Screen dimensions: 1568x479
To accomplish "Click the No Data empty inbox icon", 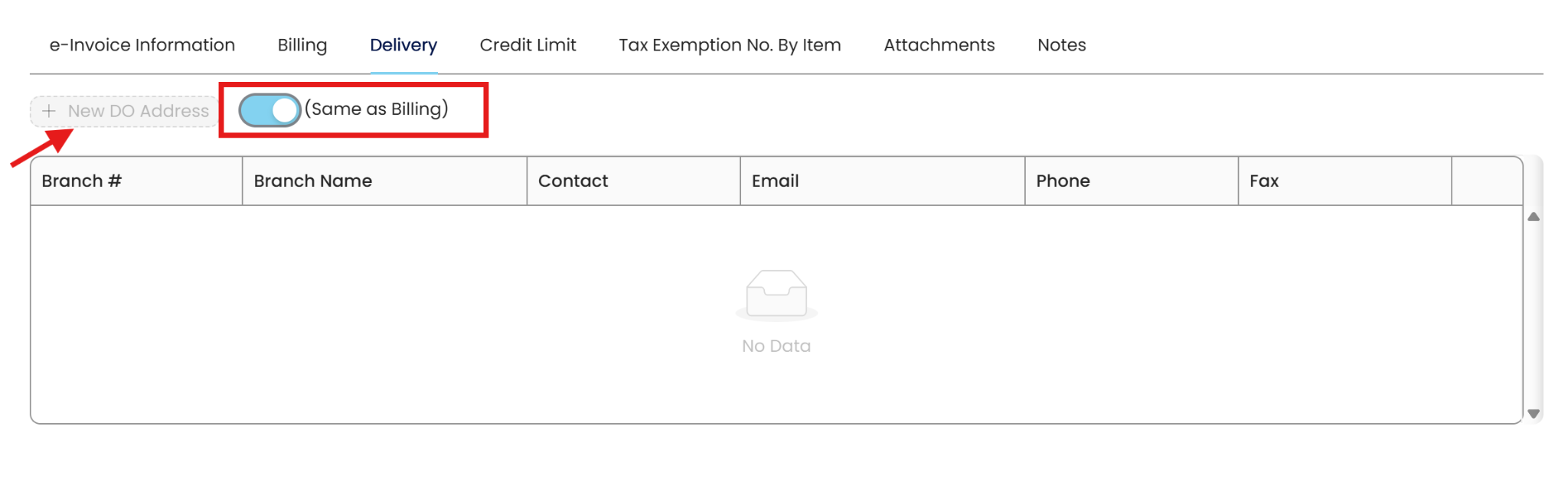I will [776, 294].
